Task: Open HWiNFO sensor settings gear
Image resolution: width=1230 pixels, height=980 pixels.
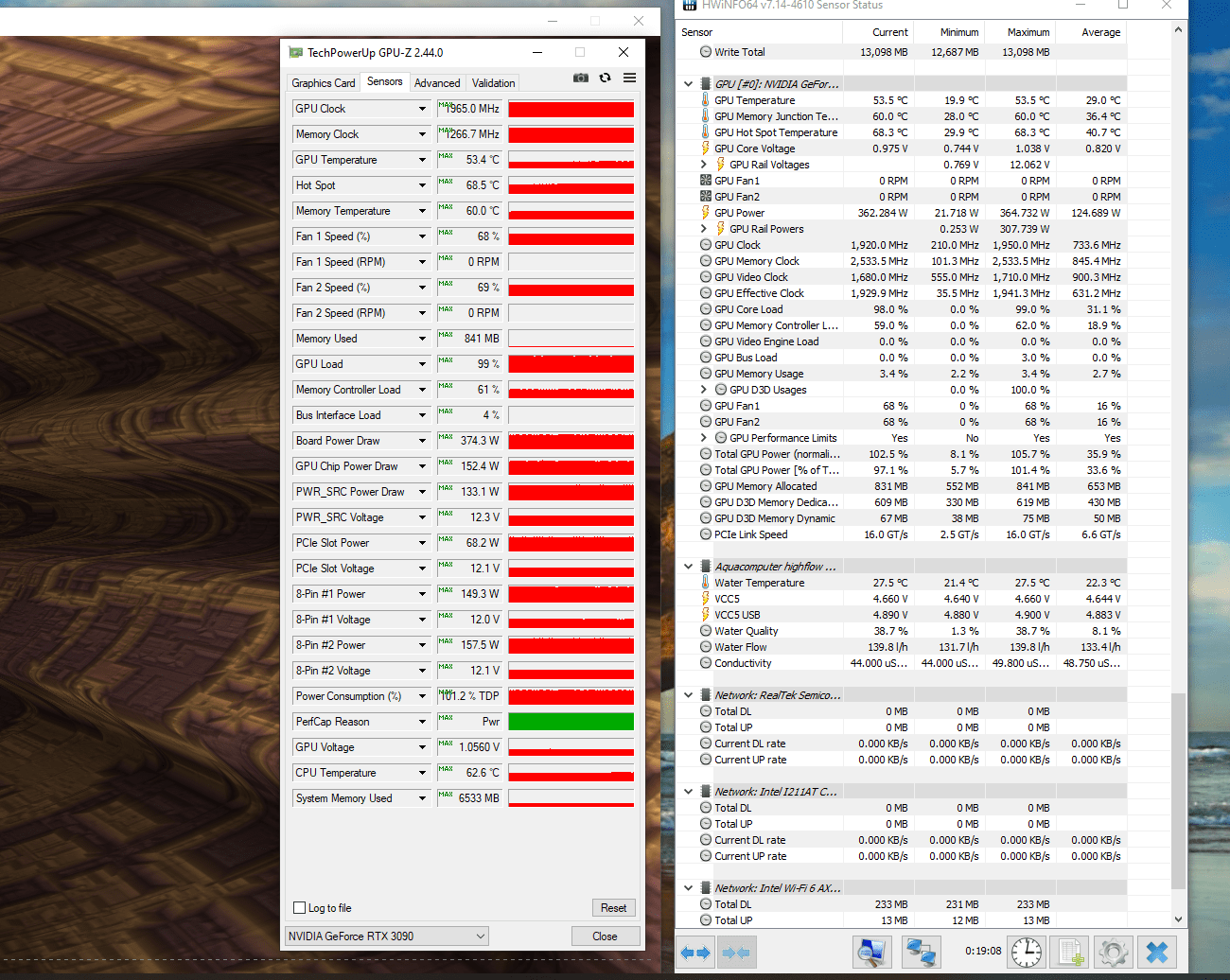Action: pos(1113,953)
